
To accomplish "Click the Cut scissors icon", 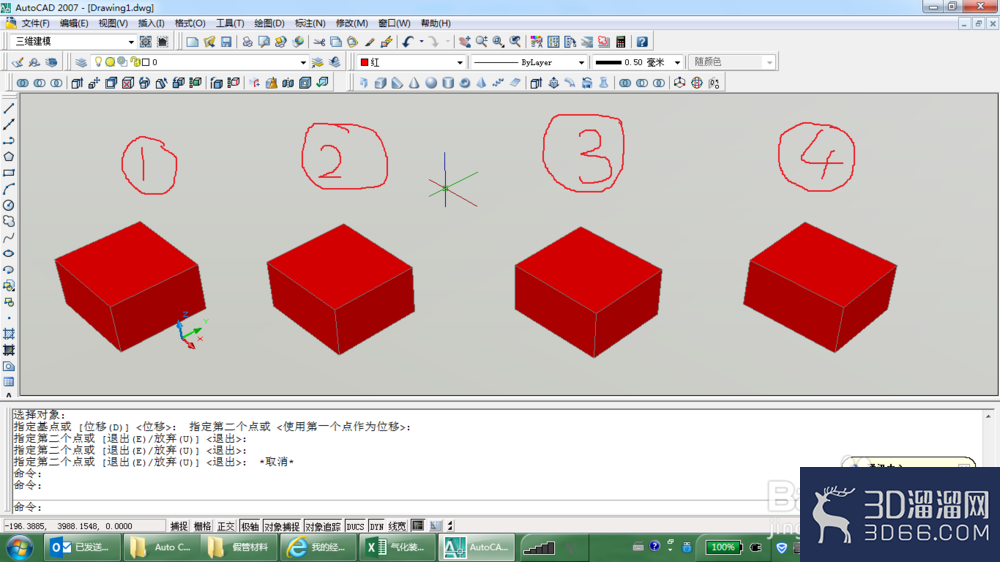I will tap(319, 42).
